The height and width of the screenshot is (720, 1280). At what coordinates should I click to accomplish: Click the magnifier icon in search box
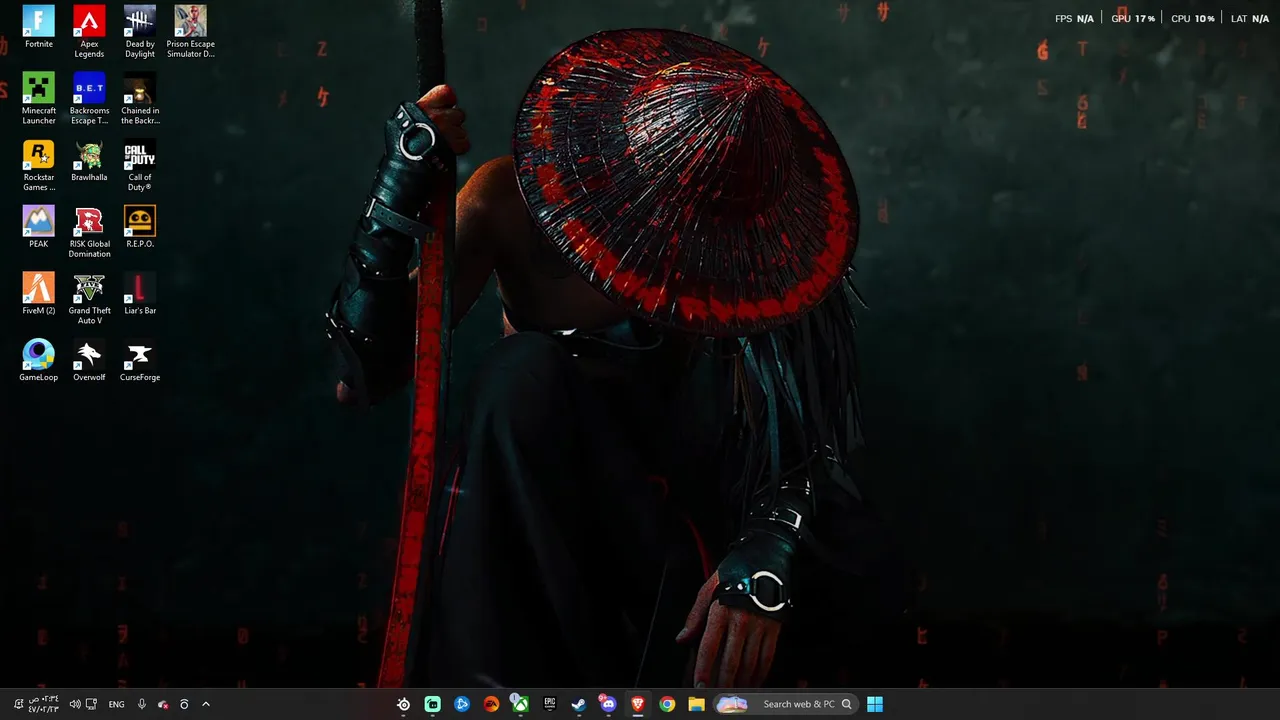pyautogui.click(x=846, y=704)
